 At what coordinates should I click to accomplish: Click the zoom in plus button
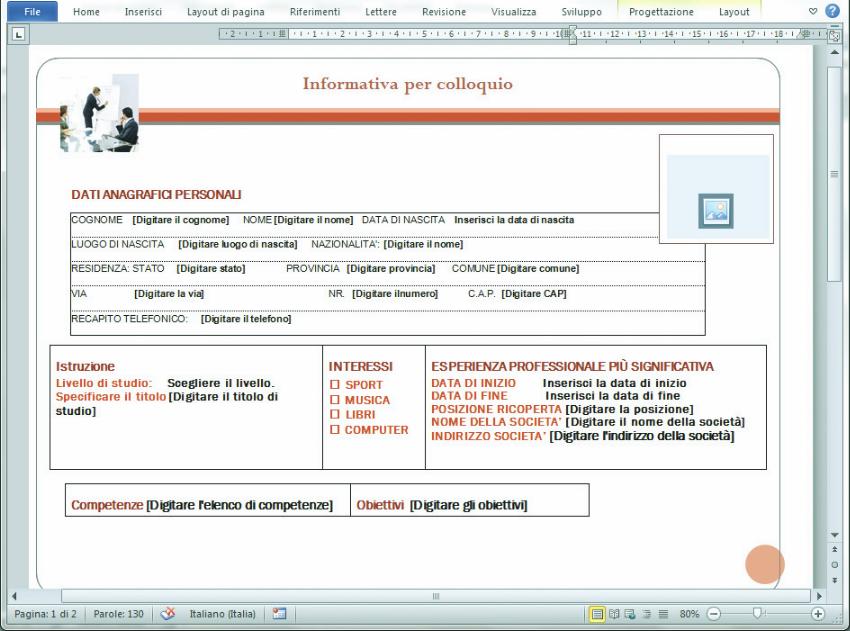pyautogui.click(x=819, y=613)
